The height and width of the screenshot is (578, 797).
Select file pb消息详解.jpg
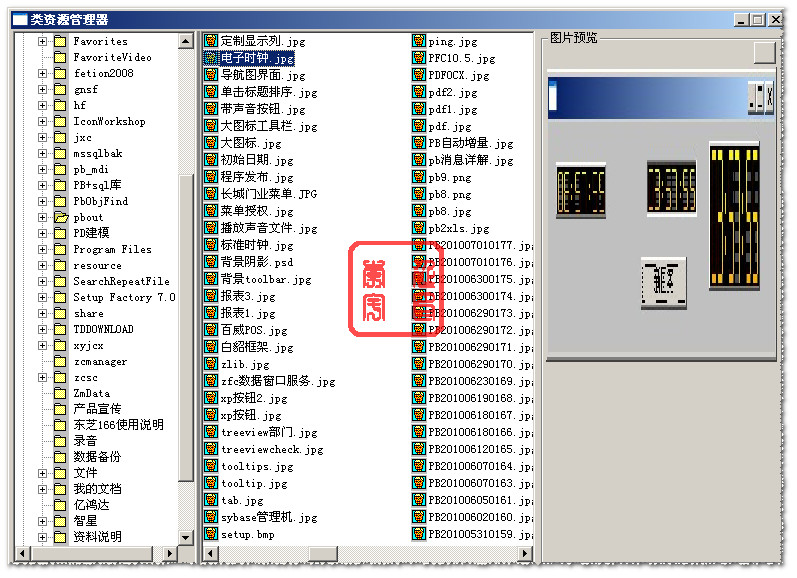(471, 160)
